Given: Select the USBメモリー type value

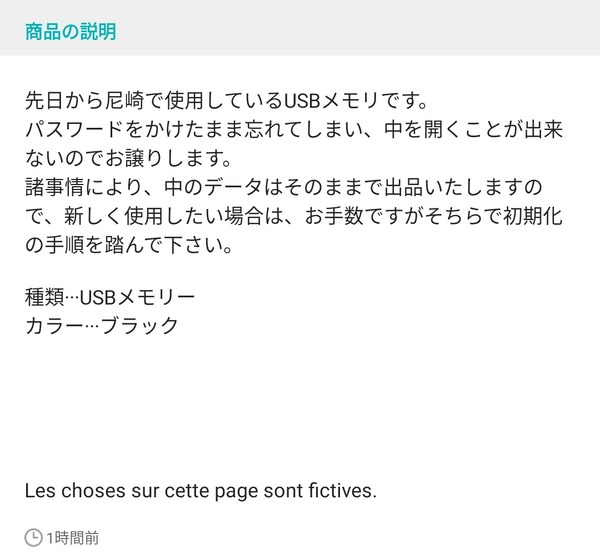Looking at the screenshot, I should [x=137, y=297].
